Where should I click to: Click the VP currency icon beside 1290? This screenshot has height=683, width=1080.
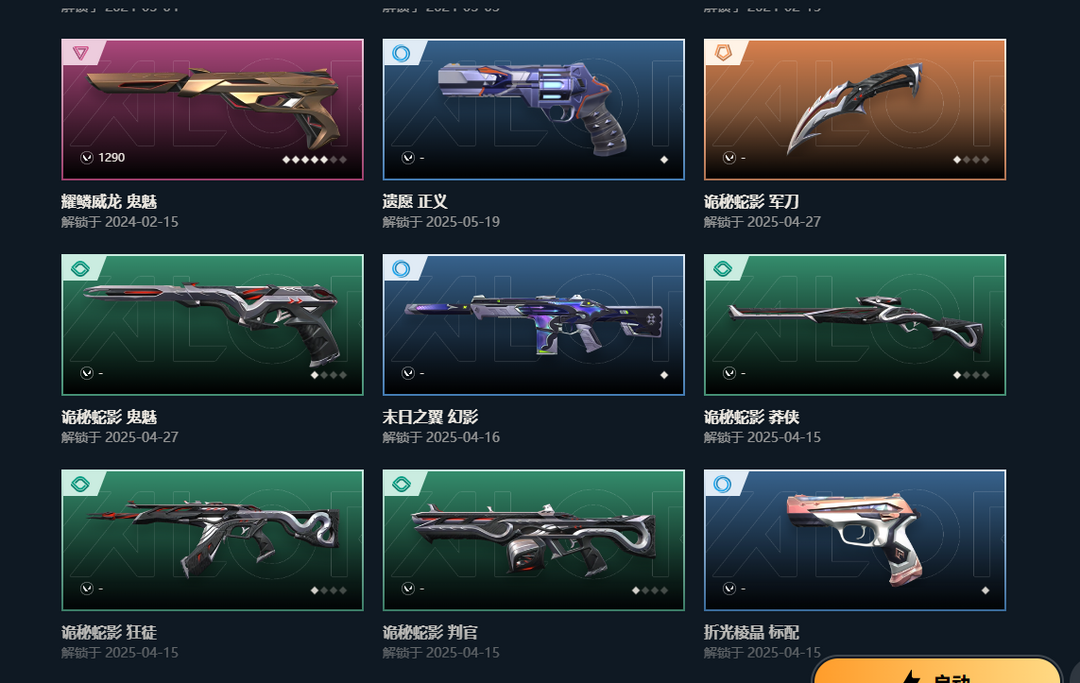point(87,158)
